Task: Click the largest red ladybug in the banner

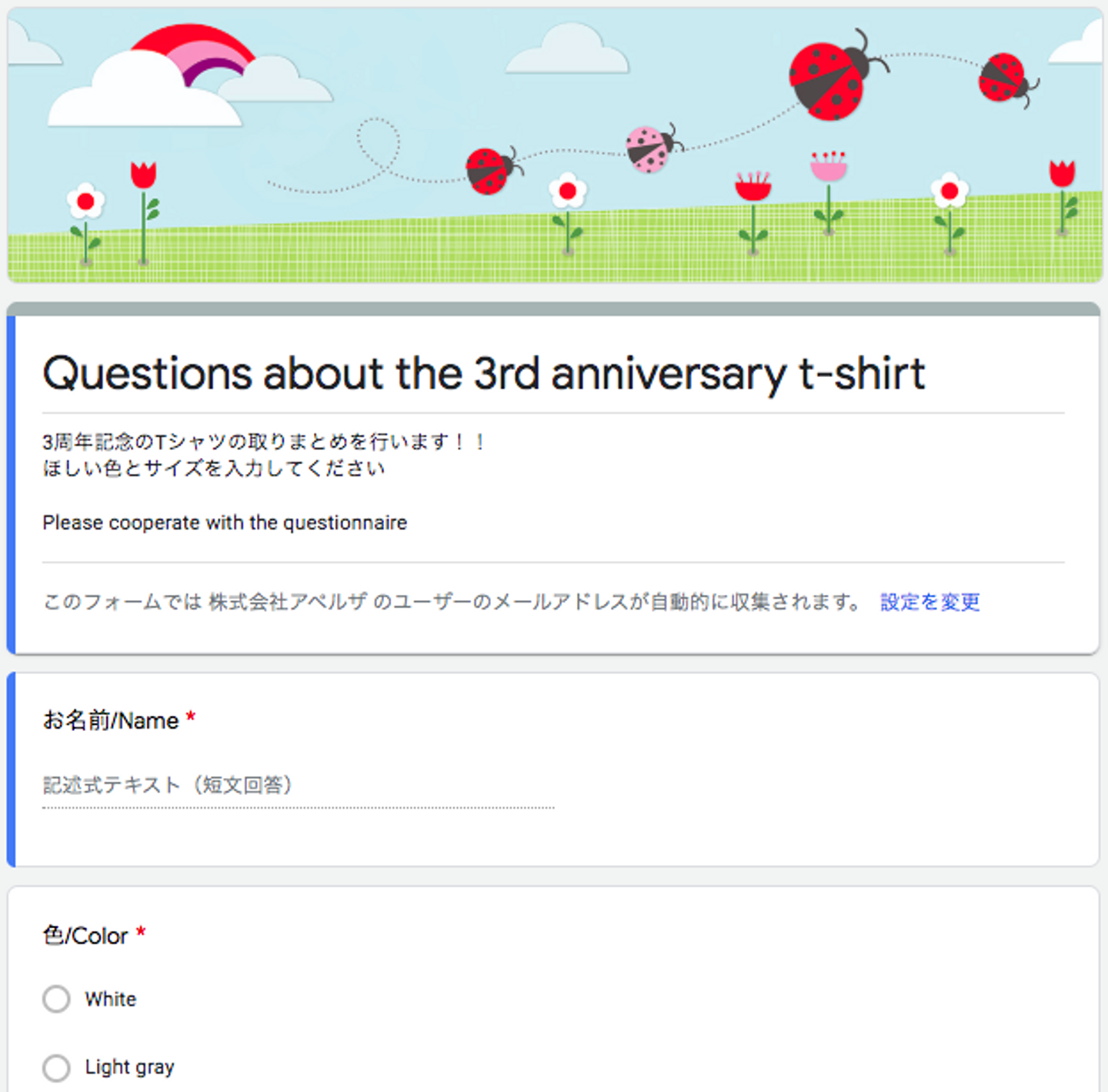Action: 831,78
